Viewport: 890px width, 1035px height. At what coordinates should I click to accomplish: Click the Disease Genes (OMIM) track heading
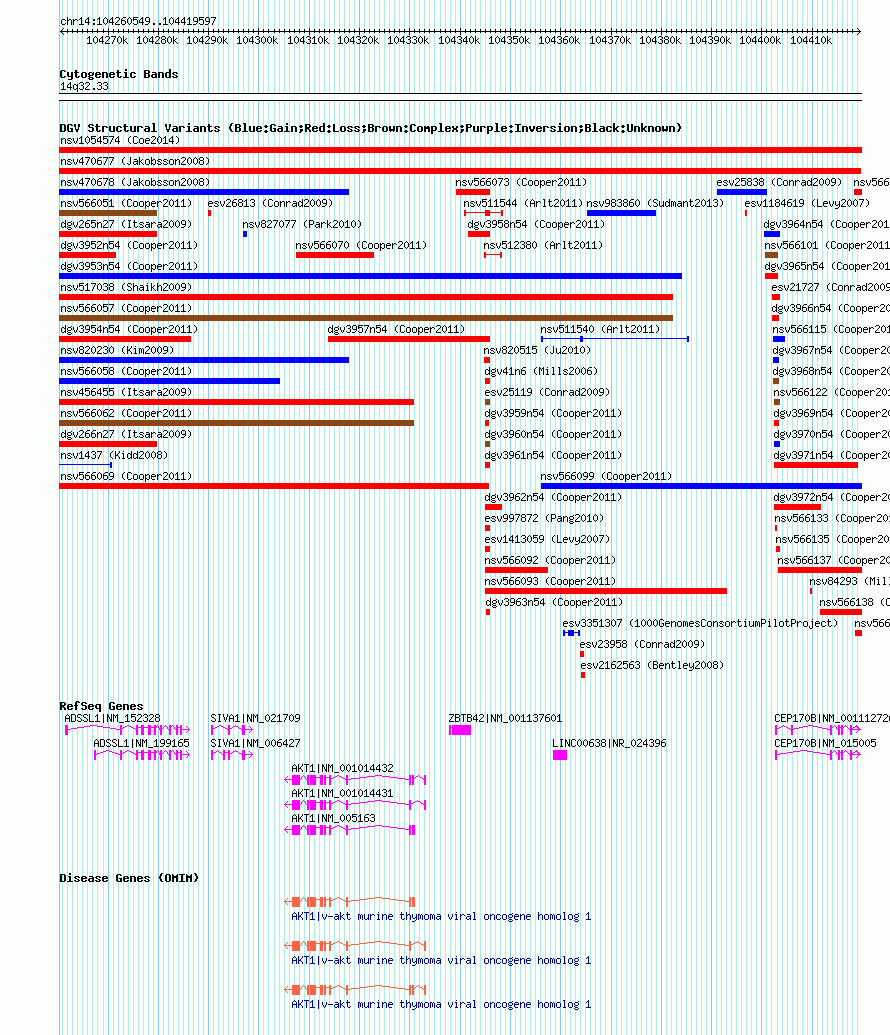129,878
